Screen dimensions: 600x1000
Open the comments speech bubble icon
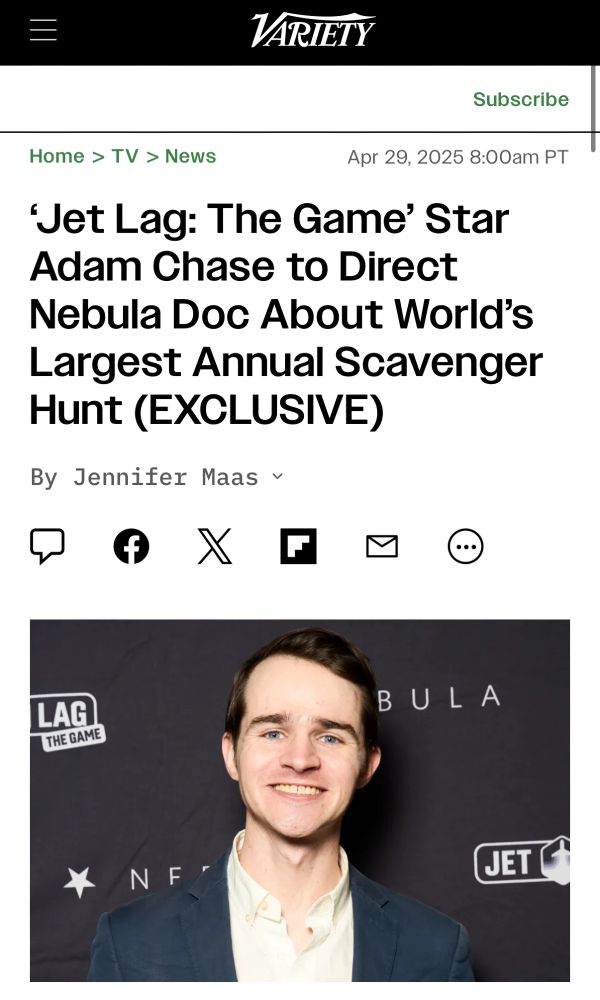pyautogui.click(x=47, y=546)
